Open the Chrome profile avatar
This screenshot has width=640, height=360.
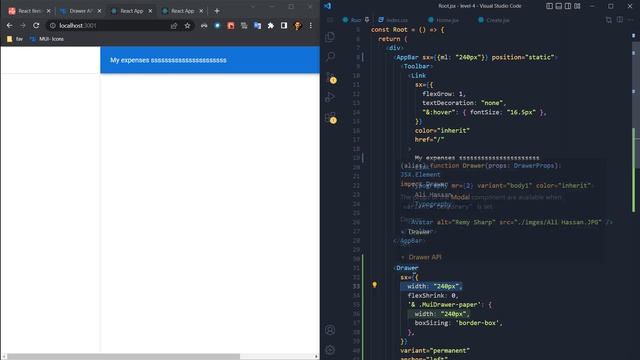tap(298, 25)
